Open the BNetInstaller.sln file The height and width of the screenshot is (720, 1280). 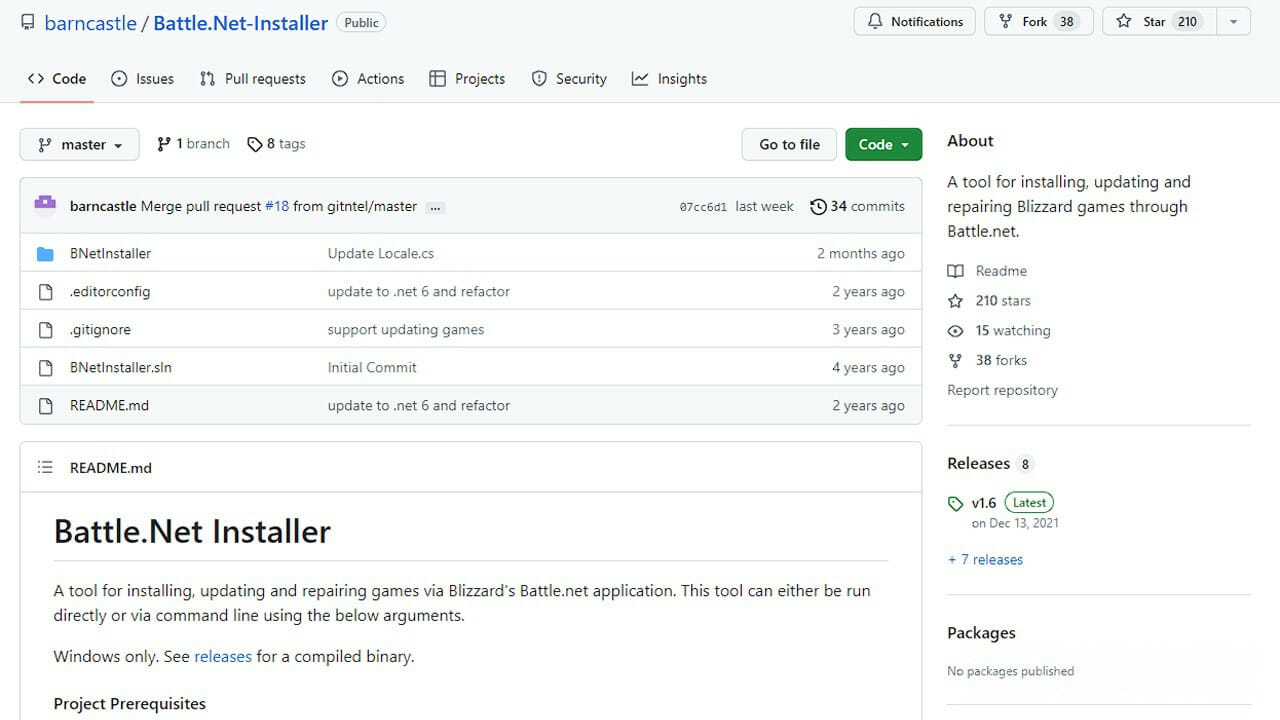point(121,368)
